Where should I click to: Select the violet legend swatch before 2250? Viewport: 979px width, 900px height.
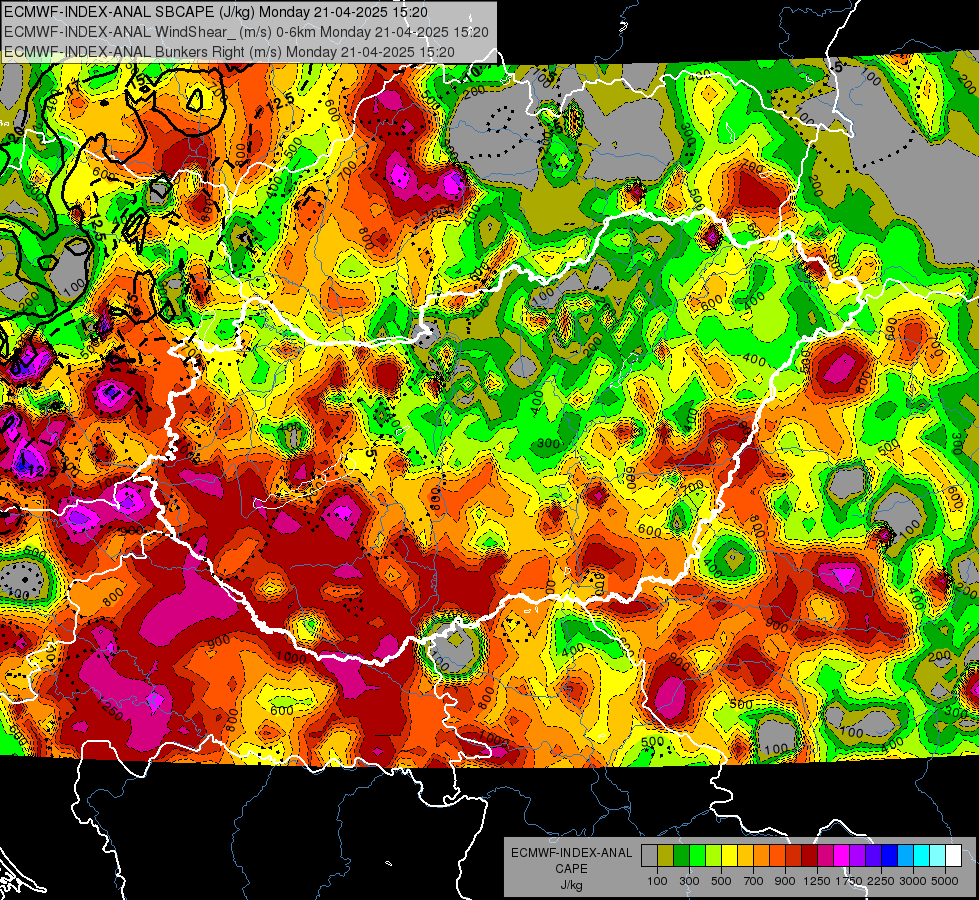[873, 856]
